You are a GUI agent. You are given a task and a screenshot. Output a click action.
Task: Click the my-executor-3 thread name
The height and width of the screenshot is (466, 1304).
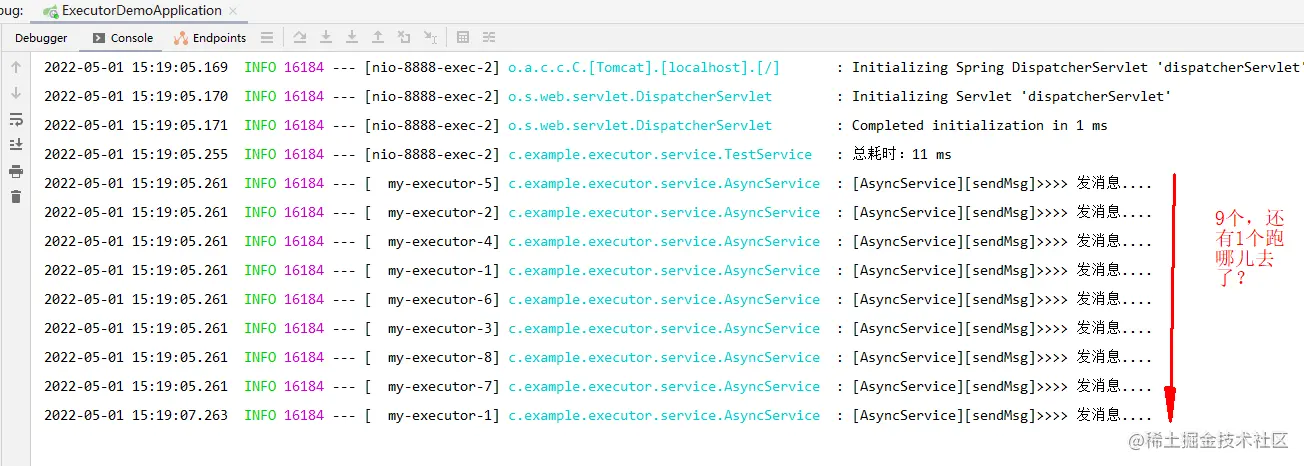click(440, 329)
